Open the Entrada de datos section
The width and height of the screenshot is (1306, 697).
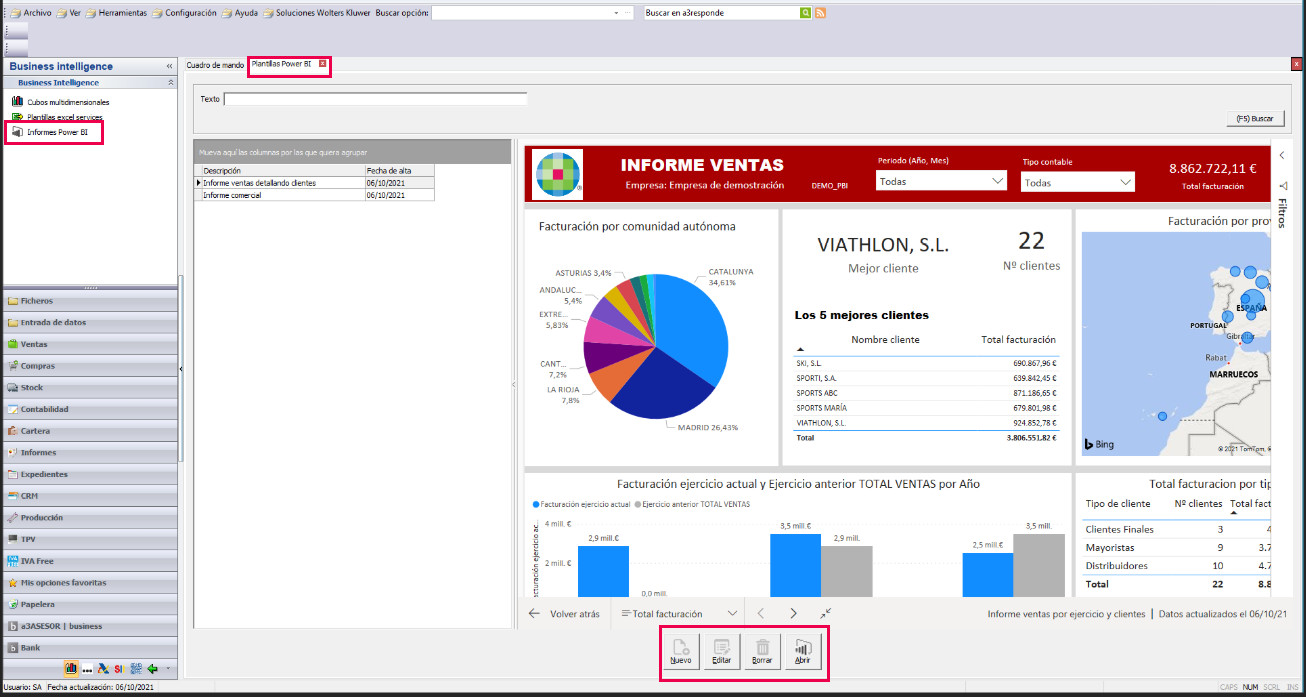pos(90,322)
